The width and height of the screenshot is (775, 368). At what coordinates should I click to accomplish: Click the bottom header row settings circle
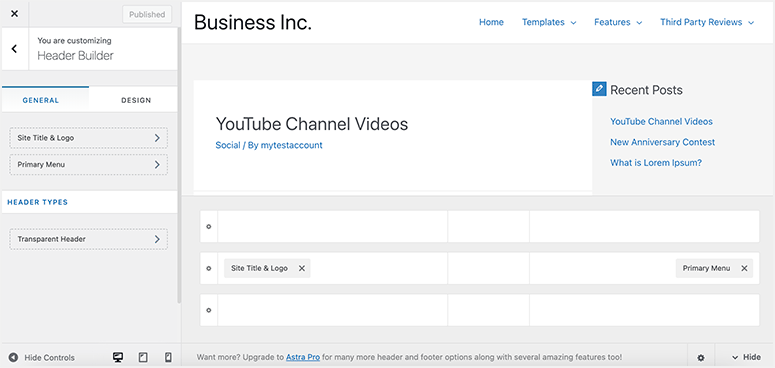[x=209, y=310]
